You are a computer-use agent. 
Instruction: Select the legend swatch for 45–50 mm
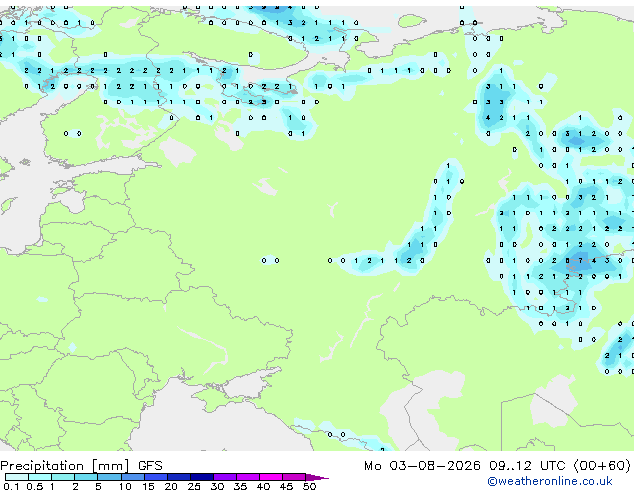294,477
